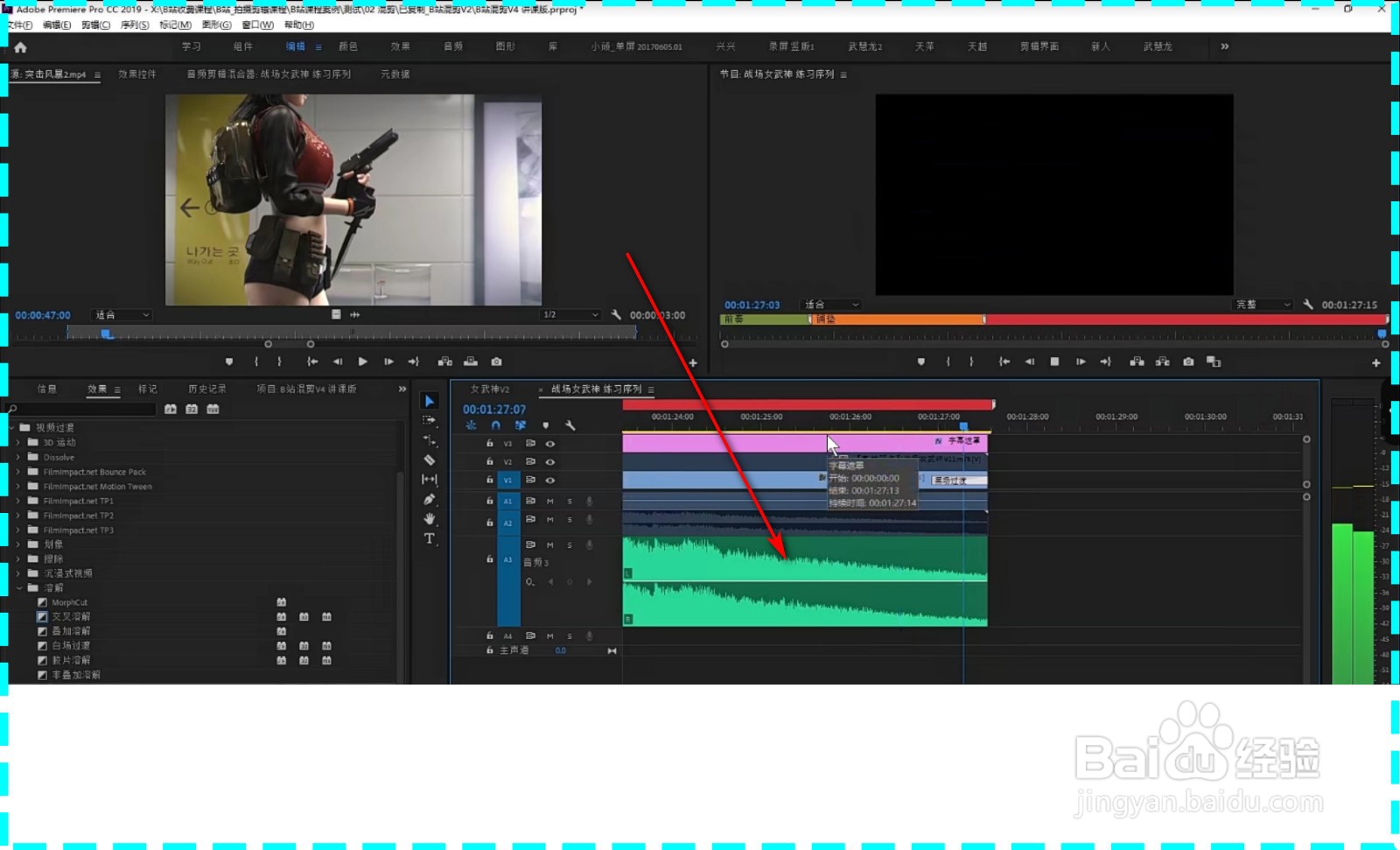
Task: Export frame from Source monitor camera icon
Action: click(496, 362)
